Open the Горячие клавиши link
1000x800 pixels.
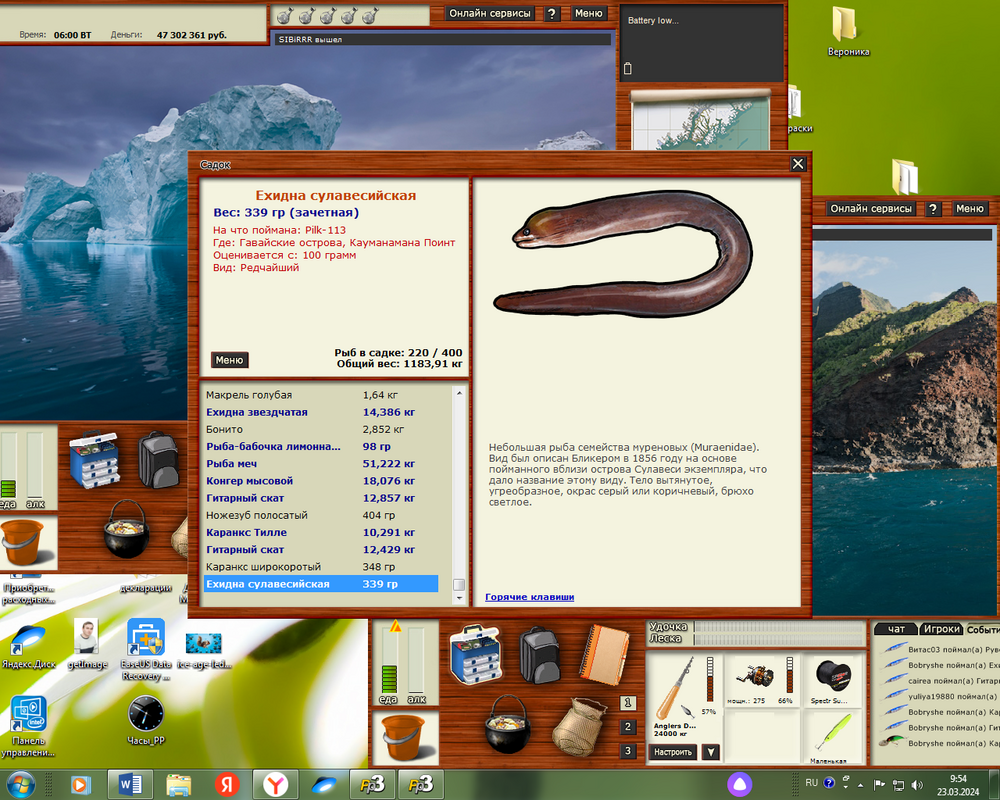tap(529, 597)
